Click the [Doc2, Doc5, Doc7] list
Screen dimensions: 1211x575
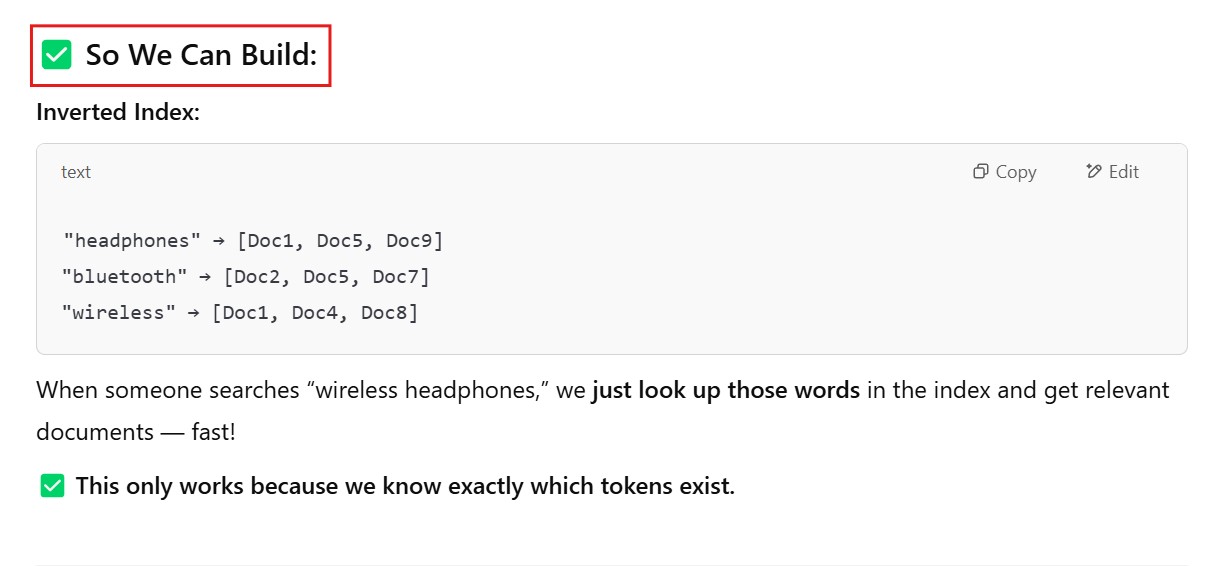click(326, 277)
